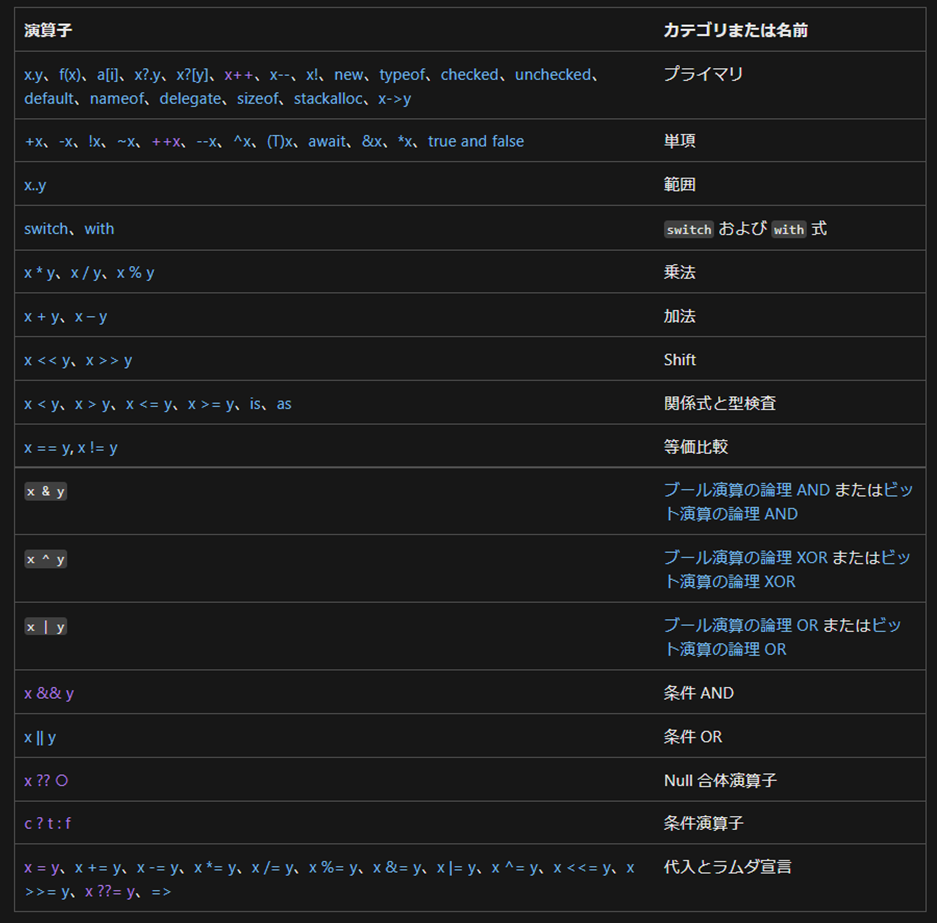Screen dimensions: 937x923
Task: Click the c ? t : f conditional operator link
Action: (x=47, y=823)
